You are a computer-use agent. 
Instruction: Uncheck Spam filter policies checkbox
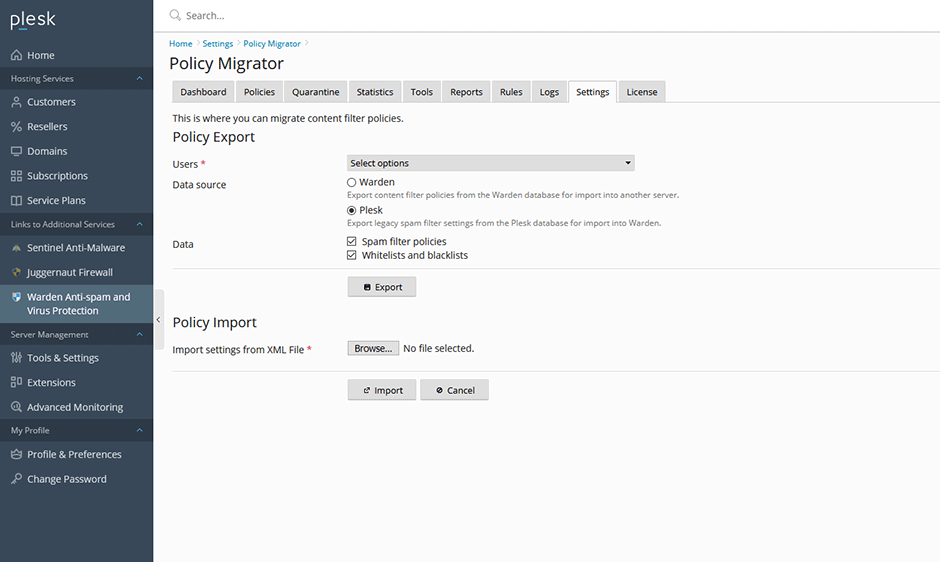352,241
